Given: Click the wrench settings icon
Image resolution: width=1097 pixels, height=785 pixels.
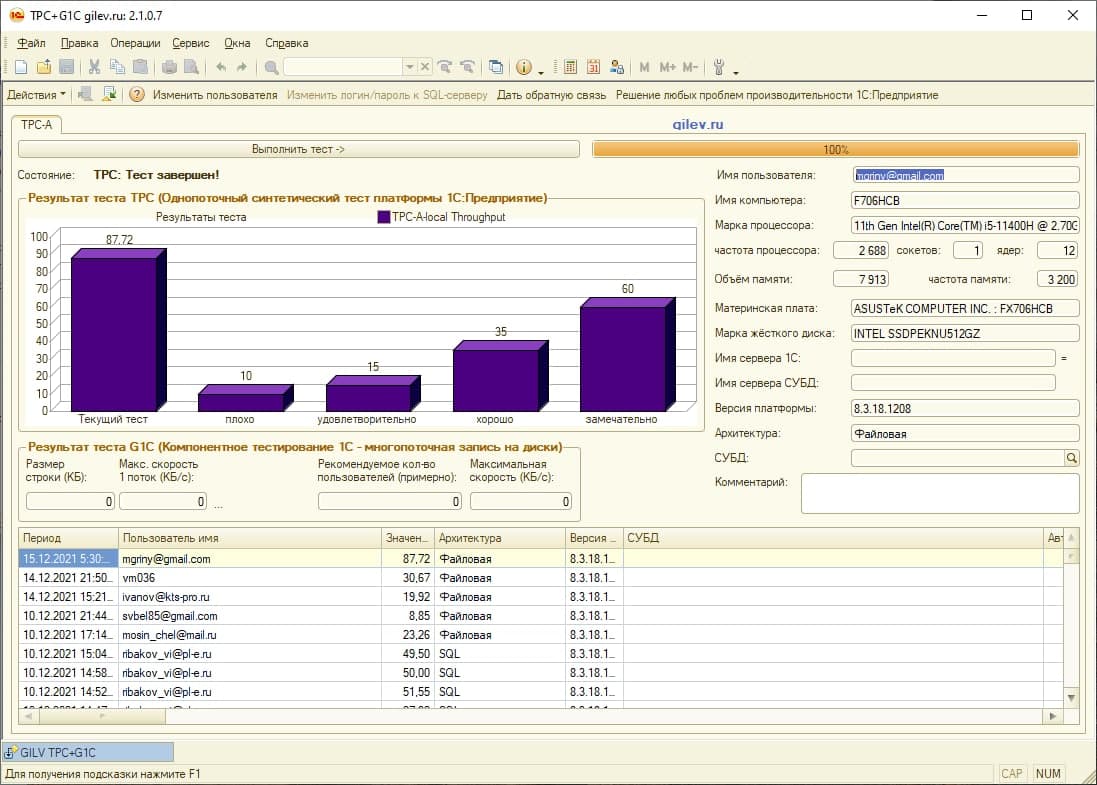Looking at the screenshot, I should (719, 67).
